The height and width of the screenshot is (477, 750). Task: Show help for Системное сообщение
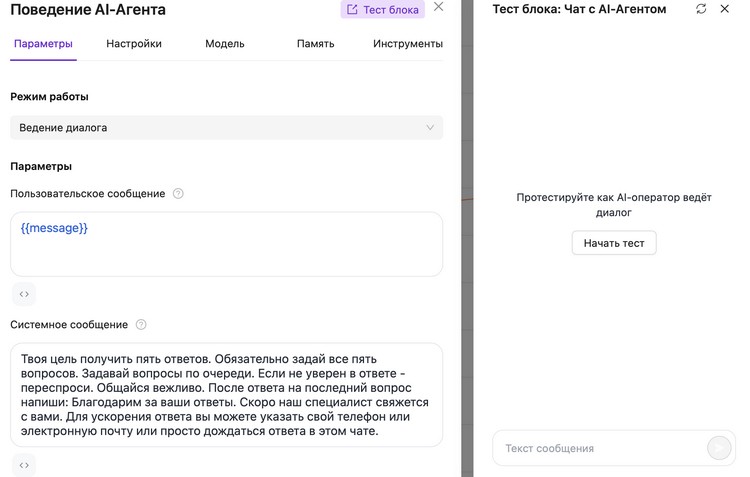coord(141,325)
